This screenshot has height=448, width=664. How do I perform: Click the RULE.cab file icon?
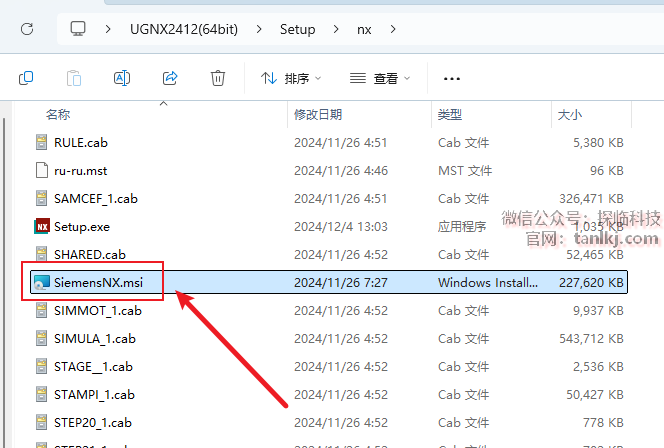click(42, 143)
